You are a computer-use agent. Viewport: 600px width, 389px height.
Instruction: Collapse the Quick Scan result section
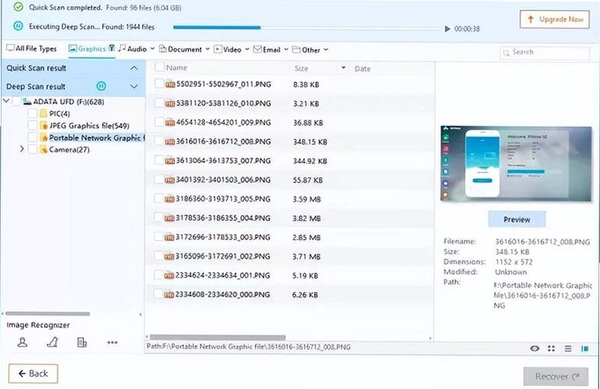coord(134,68)
